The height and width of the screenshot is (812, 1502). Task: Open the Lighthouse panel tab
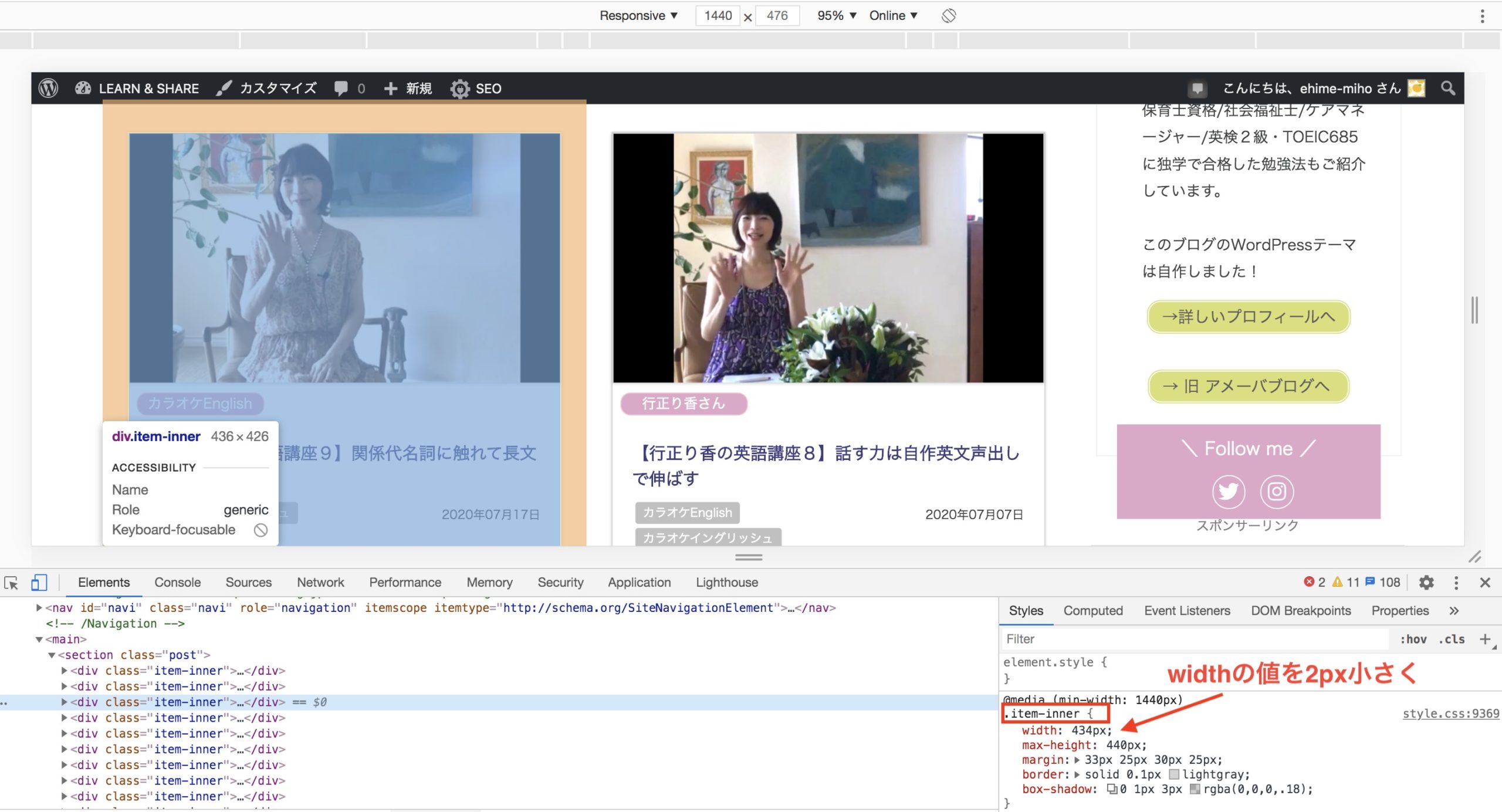[x=726, y=582]
